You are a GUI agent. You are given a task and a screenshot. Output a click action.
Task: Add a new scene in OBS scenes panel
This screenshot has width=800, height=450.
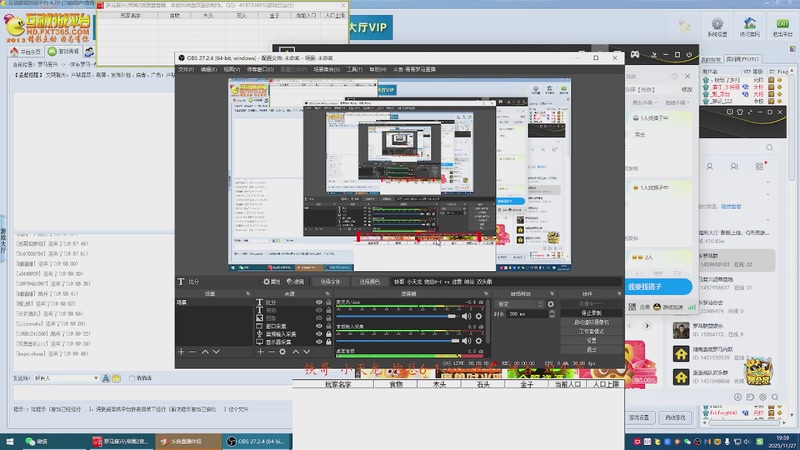181,352
